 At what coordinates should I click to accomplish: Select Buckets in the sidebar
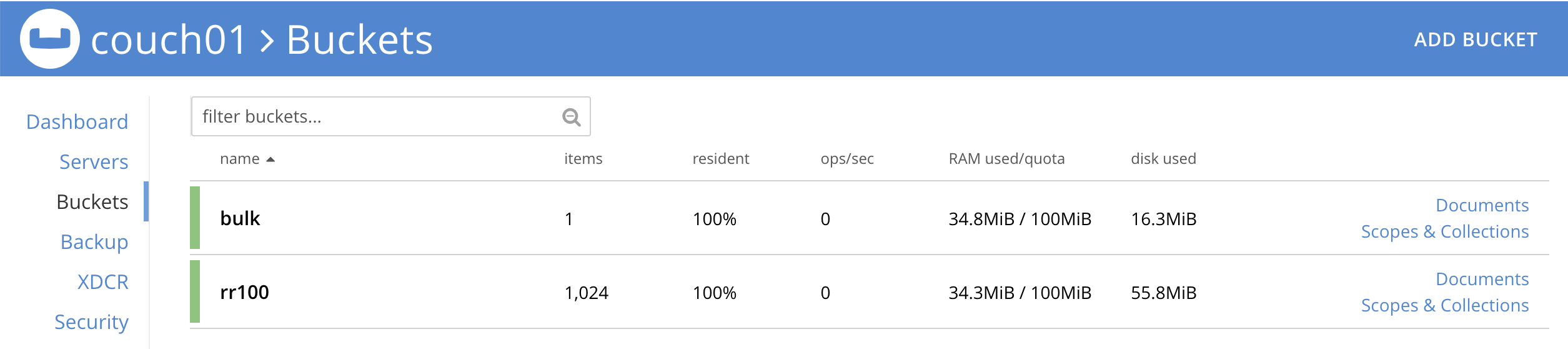pos(92,202)
